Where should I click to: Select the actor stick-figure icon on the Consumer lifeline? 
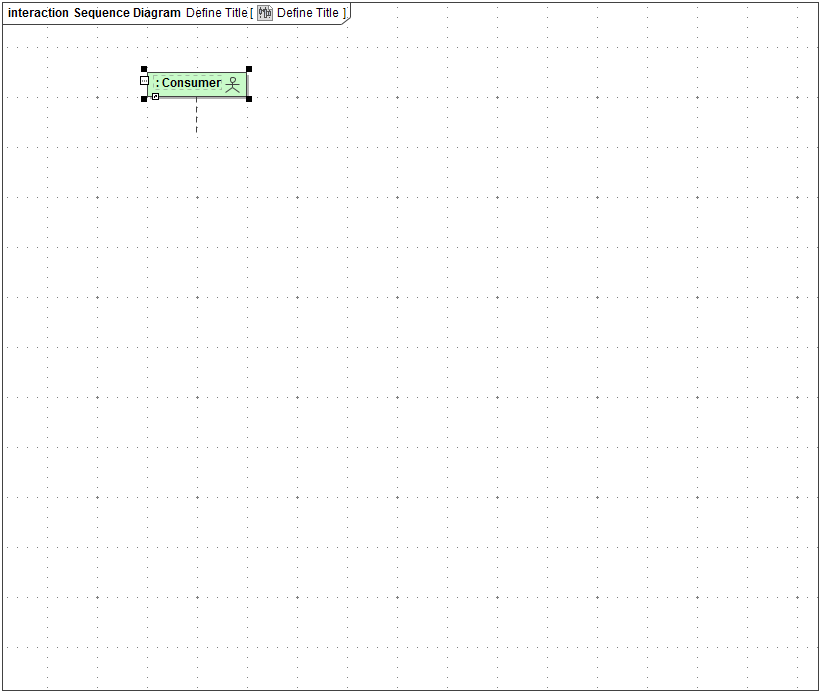point(233,85)
